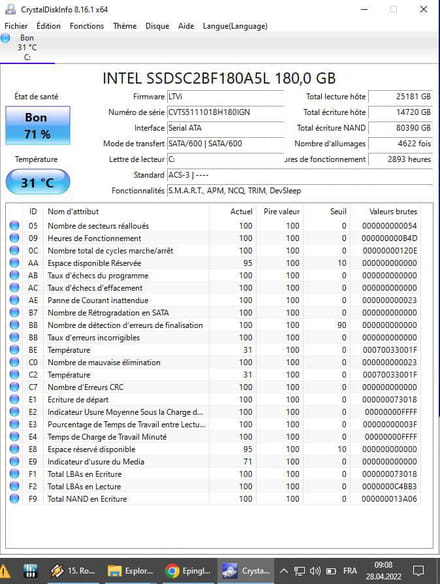Screen dimensions: 440x584
Task: Select the C: disk tab with Bon status
Action: [27, 47]
